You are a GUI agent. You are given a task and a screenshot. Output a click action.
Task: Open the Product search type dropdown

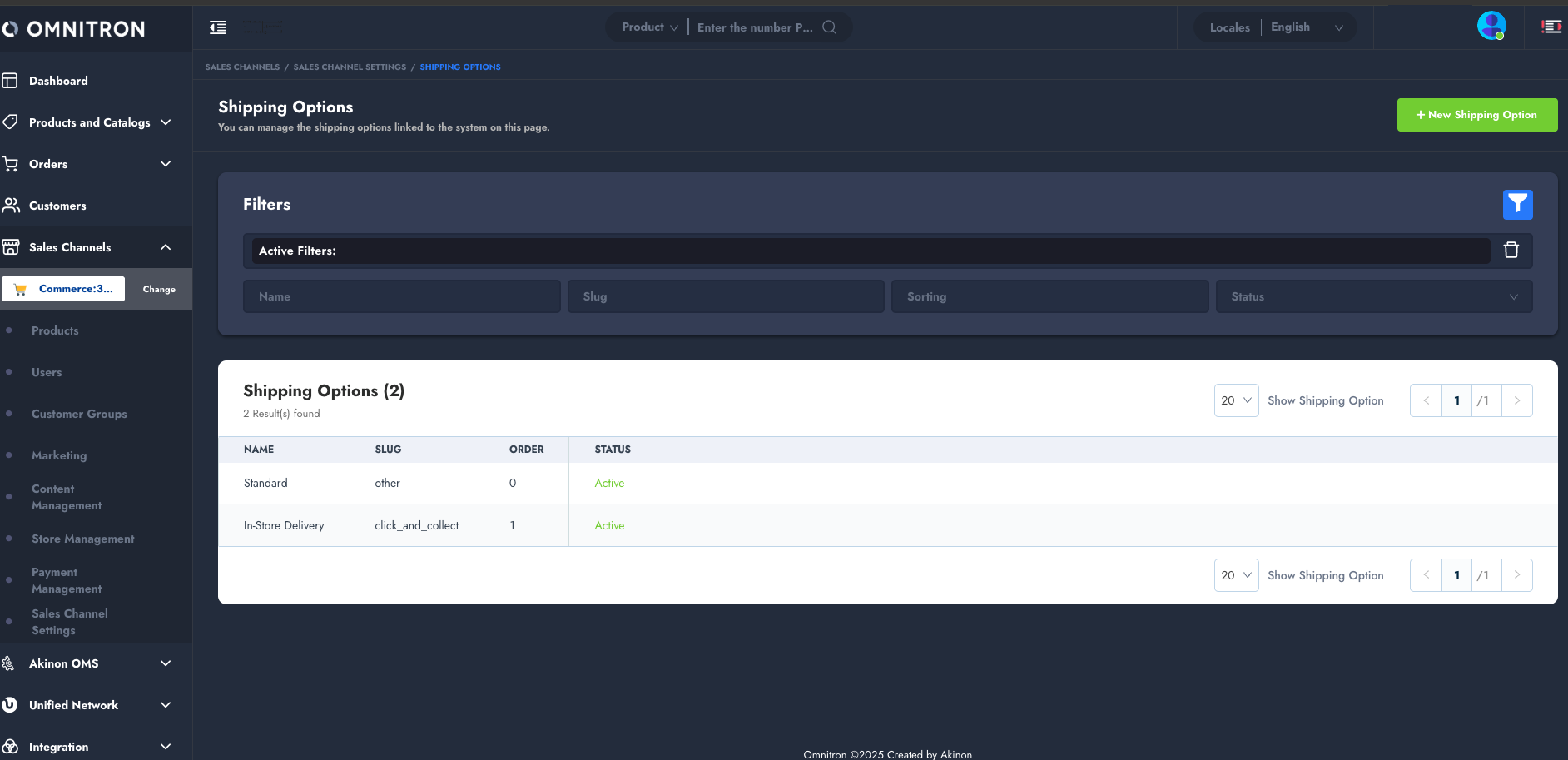649,27
